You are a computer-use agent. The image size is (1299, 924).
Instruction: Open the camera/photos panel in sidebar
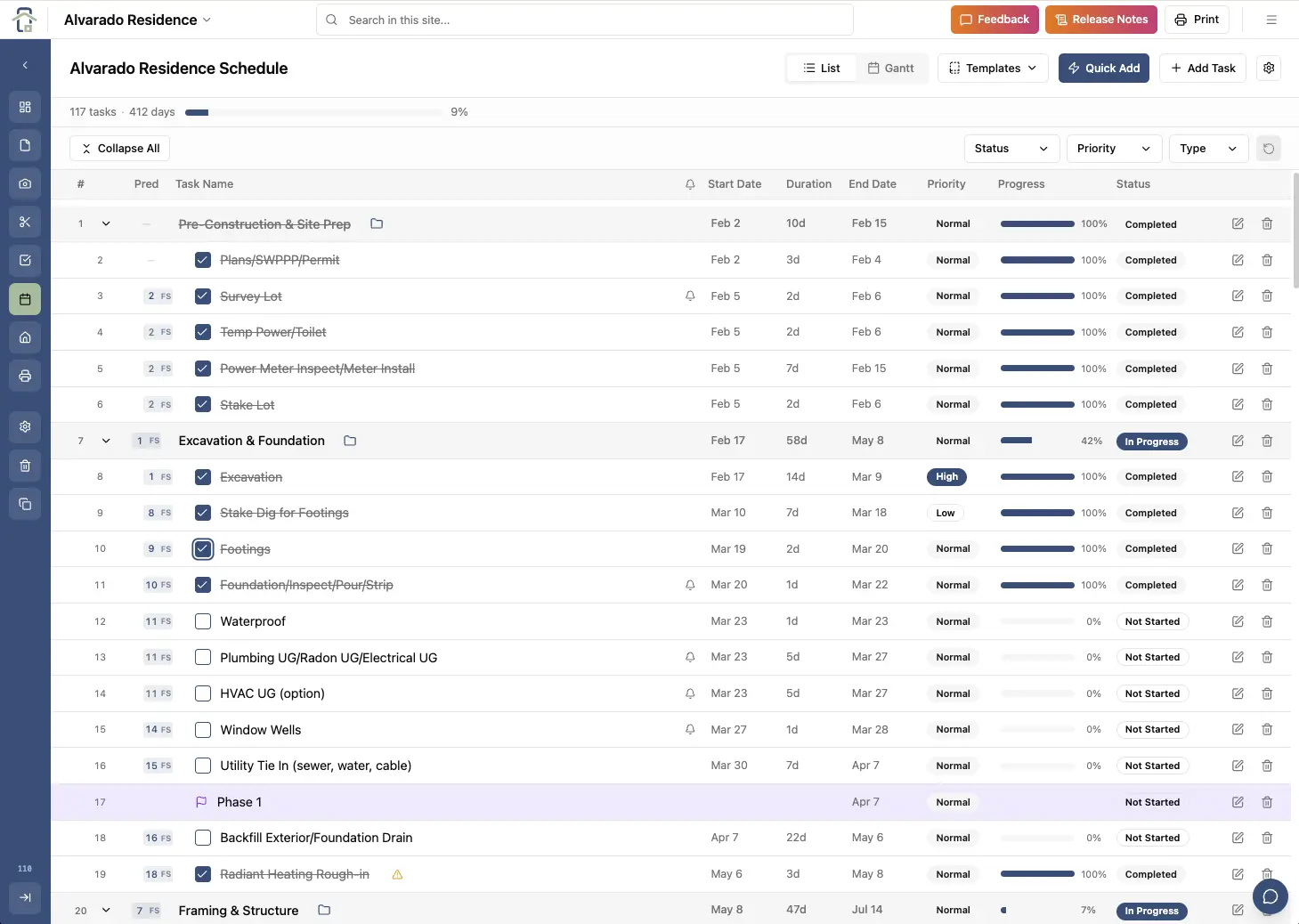tap(24, 182)
